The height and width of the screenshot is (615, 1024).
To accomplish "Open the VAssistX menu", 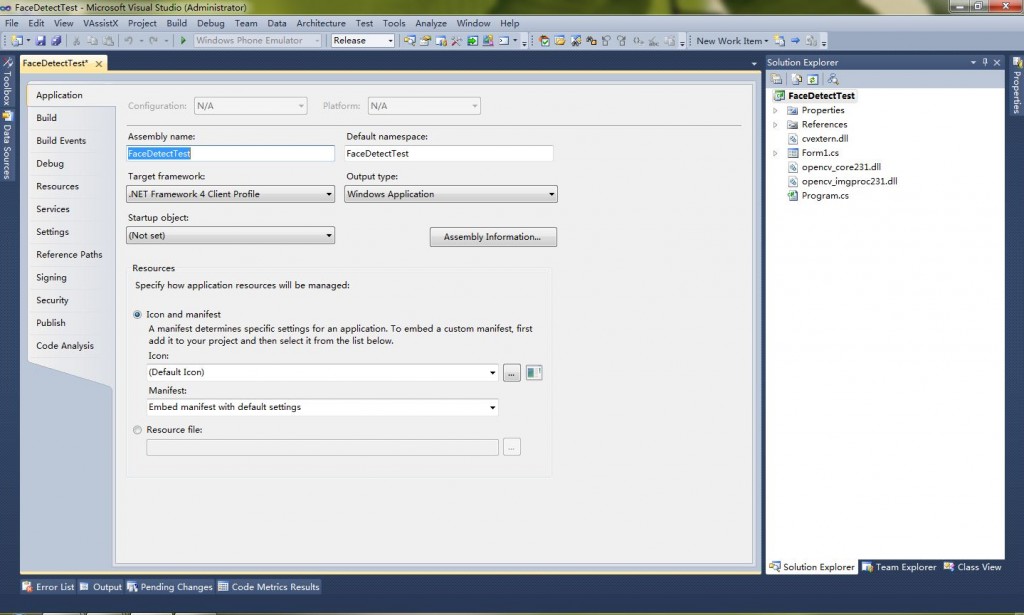I will pos(101,23).
